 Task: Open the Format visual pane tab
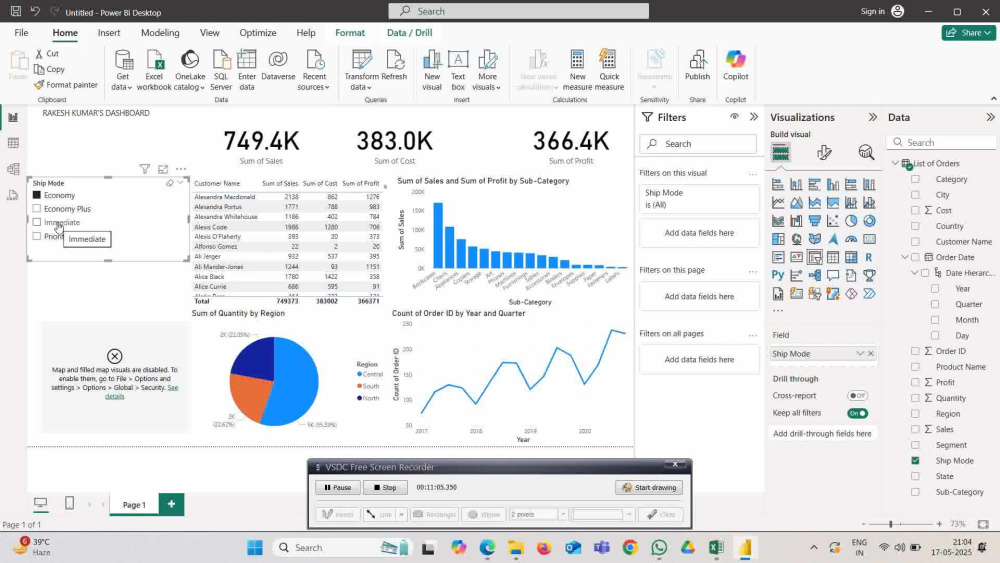click(x=824, y=152)
